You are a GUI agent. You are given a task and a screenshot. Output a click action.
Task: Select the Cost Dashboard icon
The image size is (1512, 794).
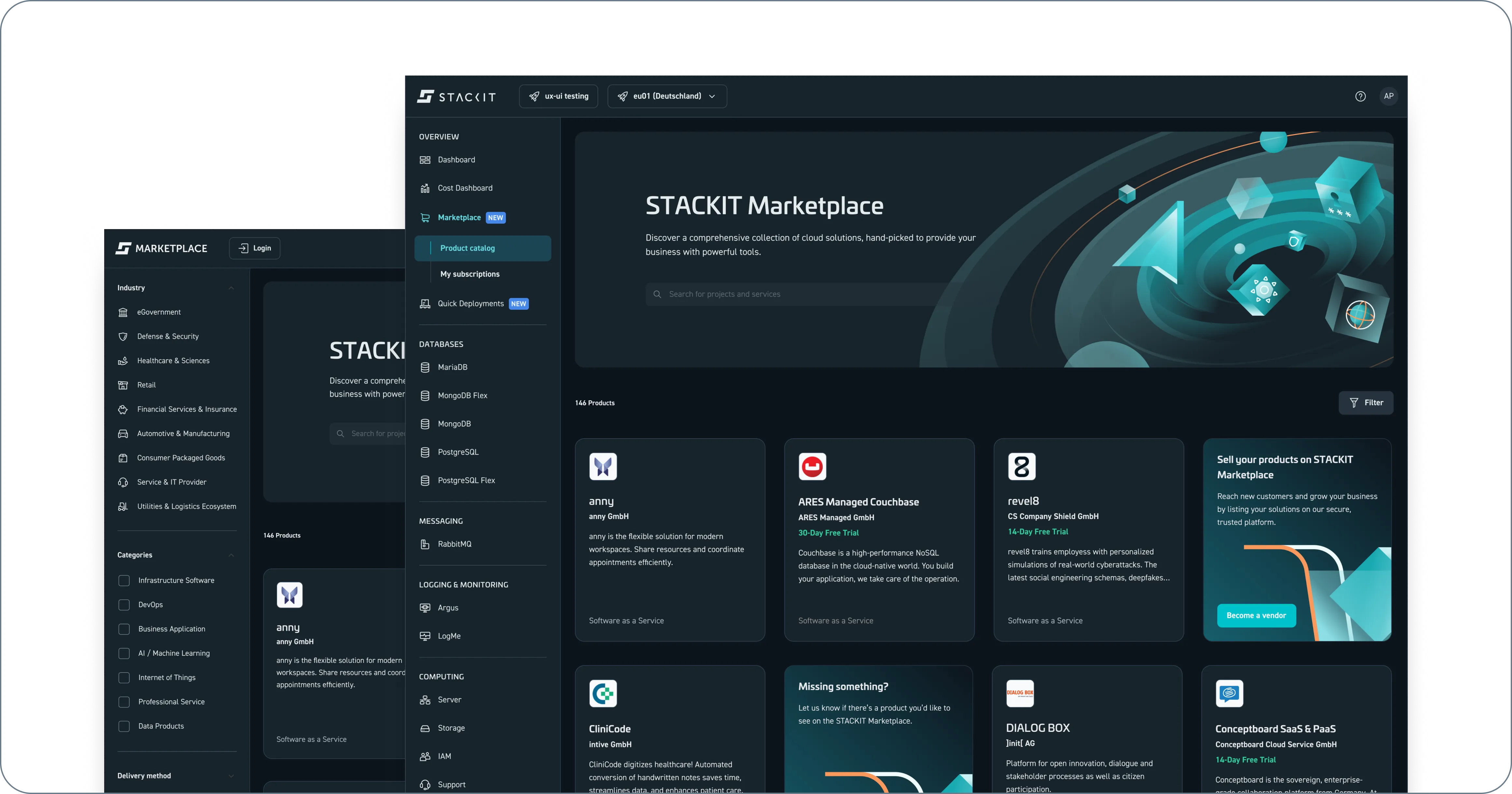click(x=426, y=188)
